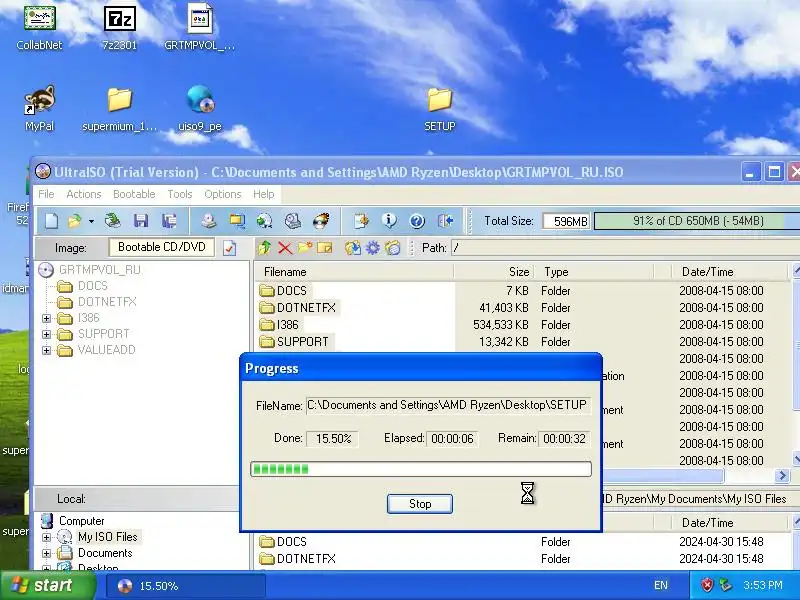Open the Actions menu
Screen dimensions: 800x600
tap(84, 194)
